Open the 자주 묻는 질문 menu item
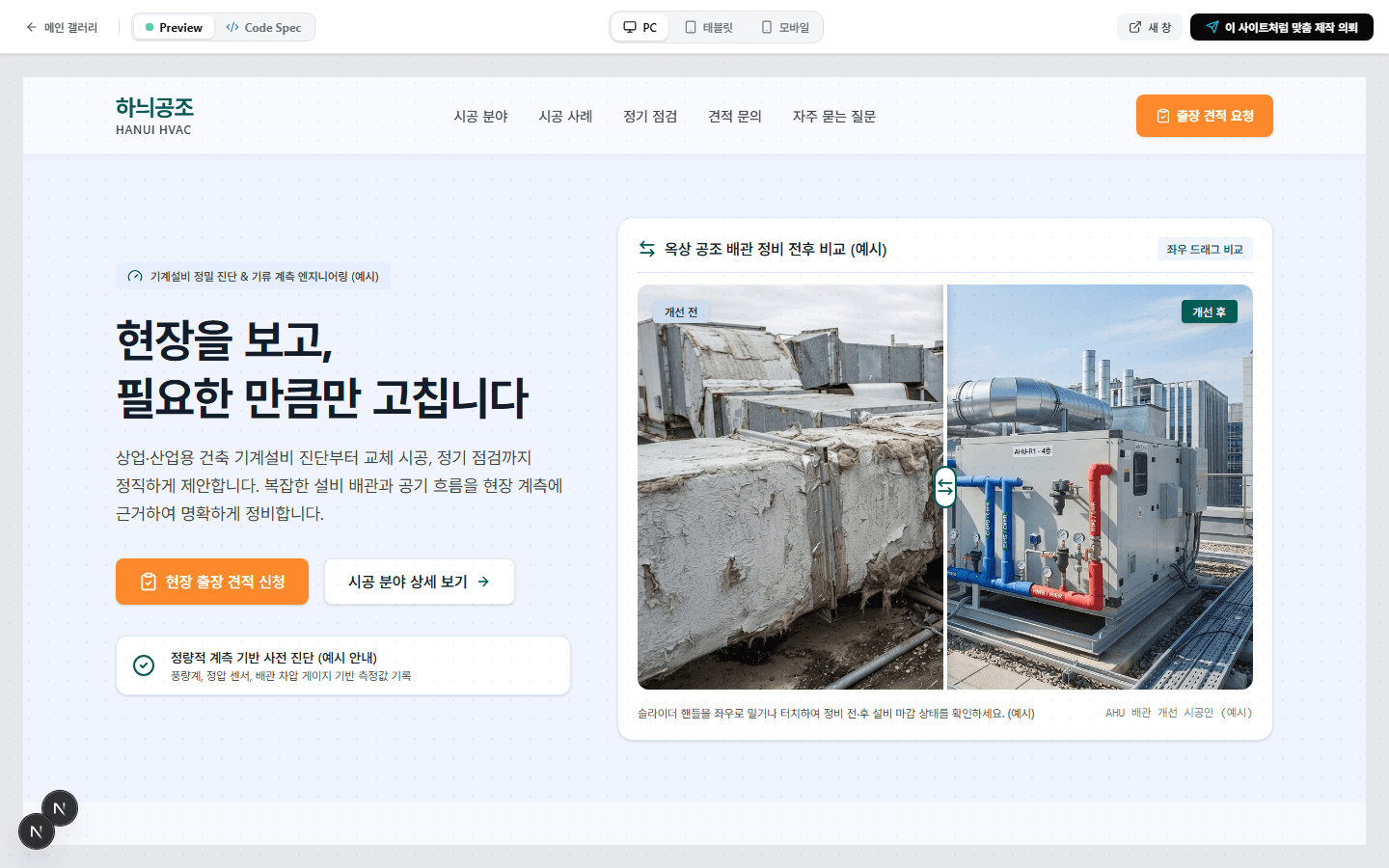Viewport: 1389px width, 868px height. (834, 116)
